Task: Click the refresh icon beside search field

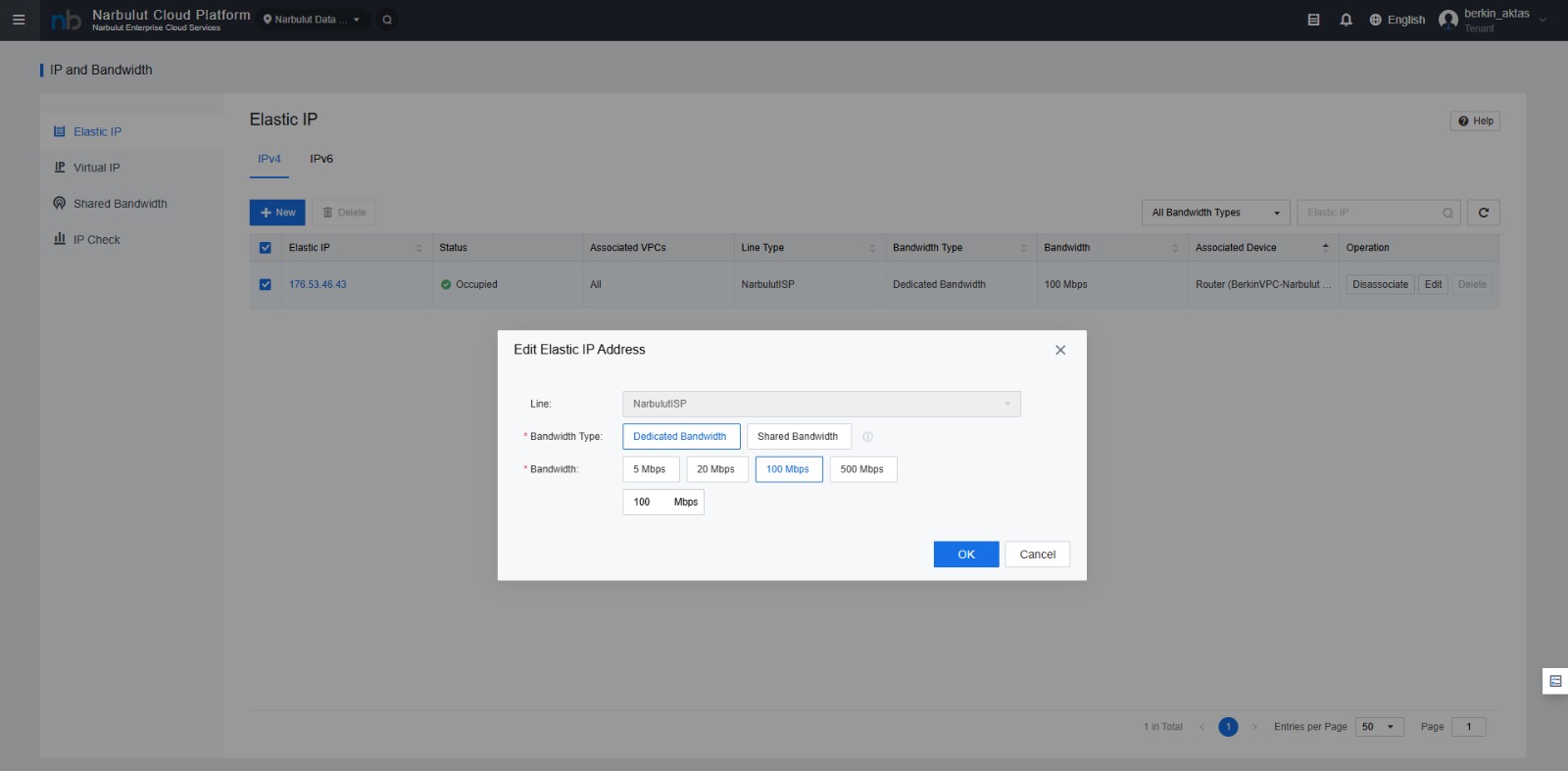Action: [1483, 213]
